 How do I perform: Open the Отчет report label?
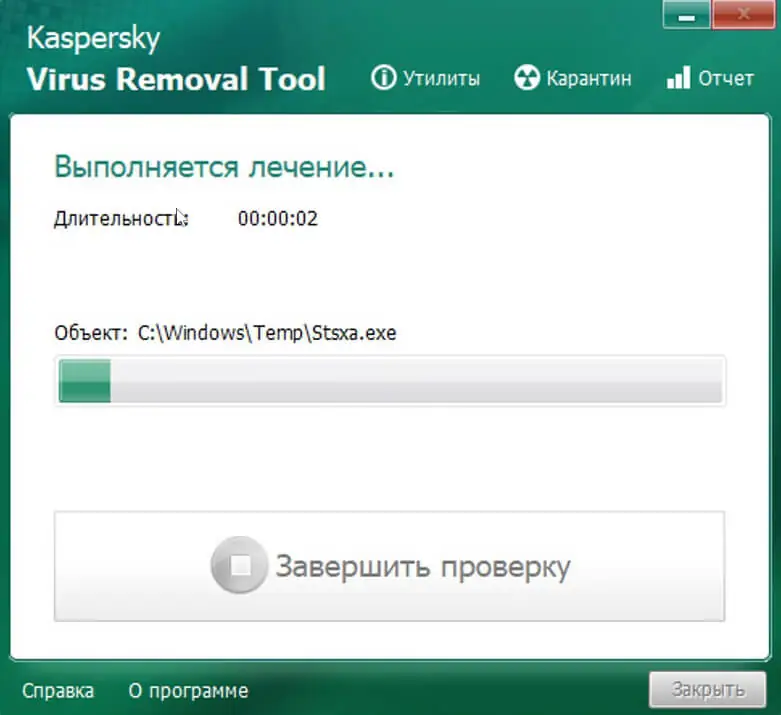[726, 79]
